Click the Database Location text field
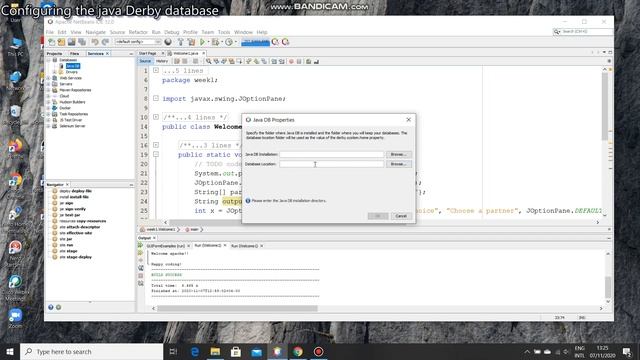This screenshot has height=360, width=640. (x=331, y=164)
